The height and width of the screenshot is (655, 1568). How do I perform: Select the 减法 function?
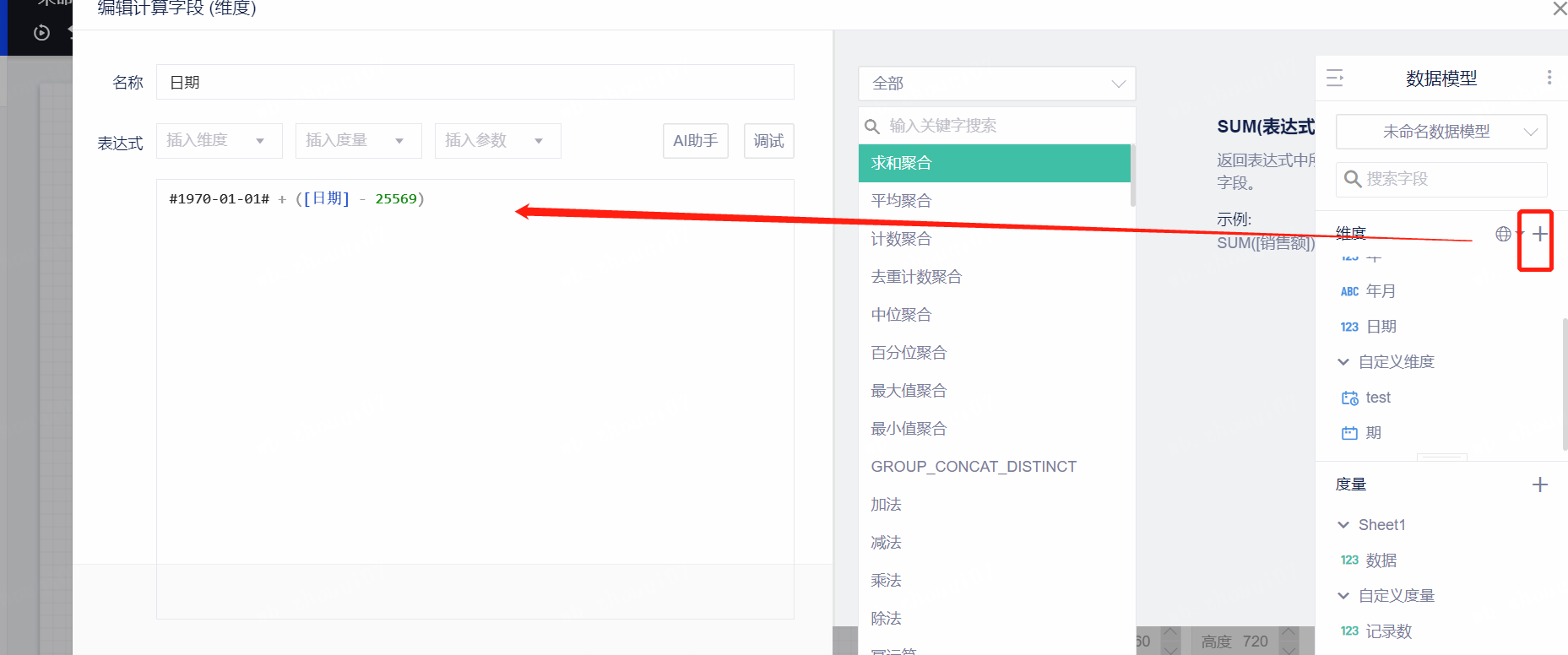[994, 543]
